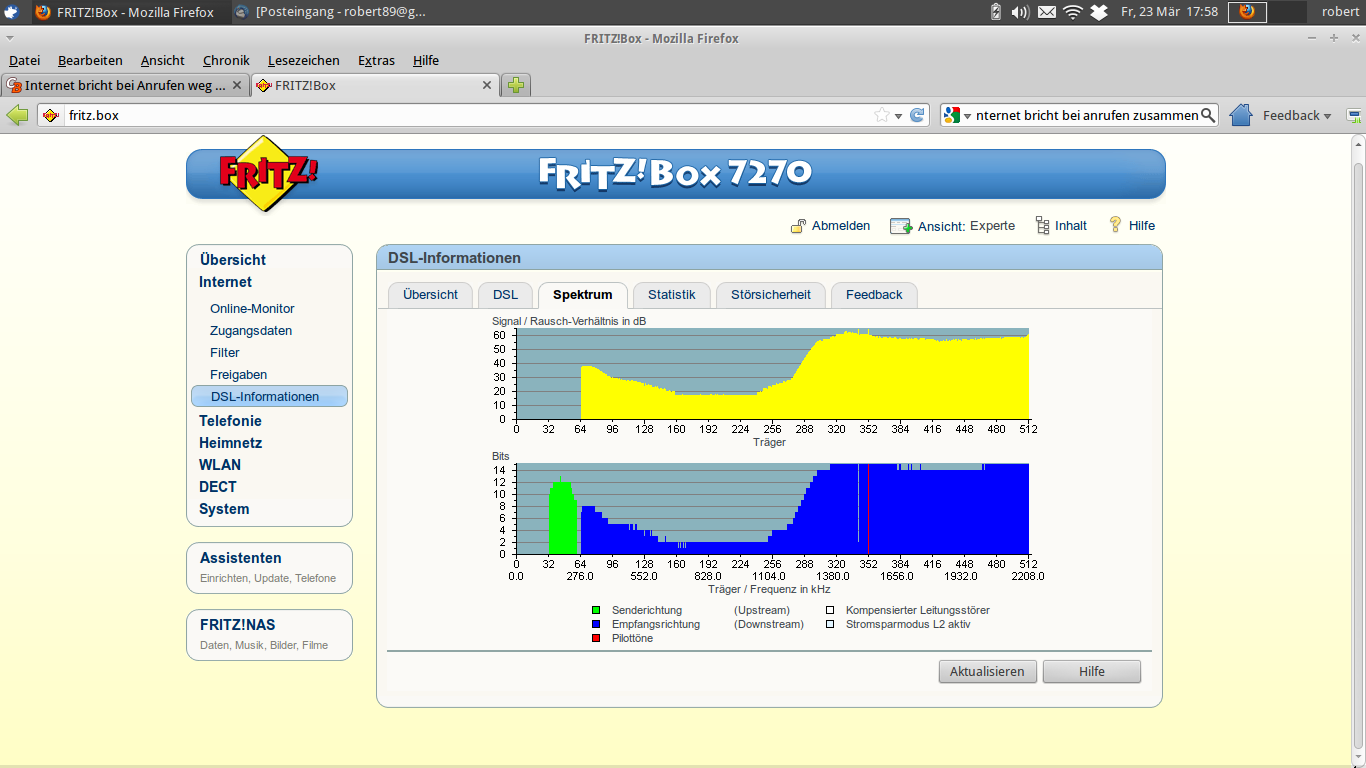This screenshot has width=1366, height=768.
Task: Toggle the Stromsparmodus L2 aktiv checkbox
Action: tap(830, 624)
